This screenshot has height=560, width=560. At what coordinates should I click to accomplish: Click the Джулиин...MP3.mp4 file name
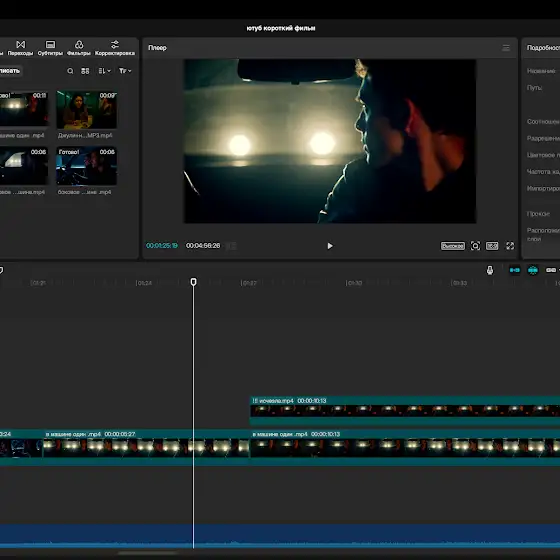click(85, 135)
